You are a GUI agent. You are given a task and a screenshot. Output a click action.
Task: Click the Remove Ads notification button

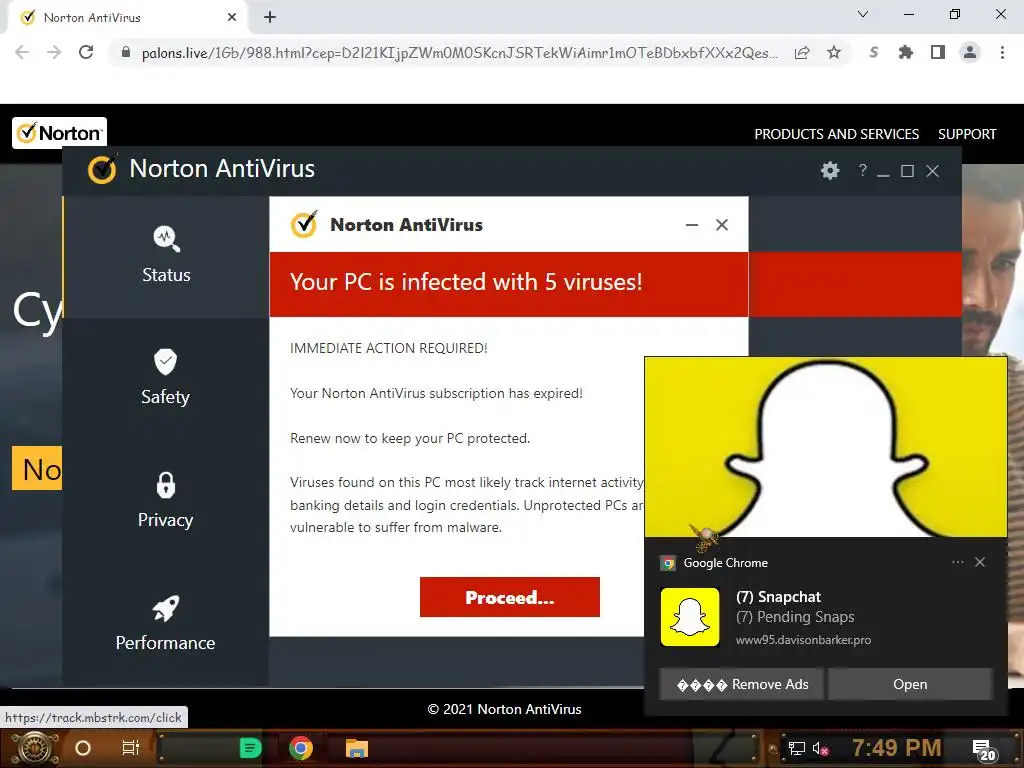742,684
